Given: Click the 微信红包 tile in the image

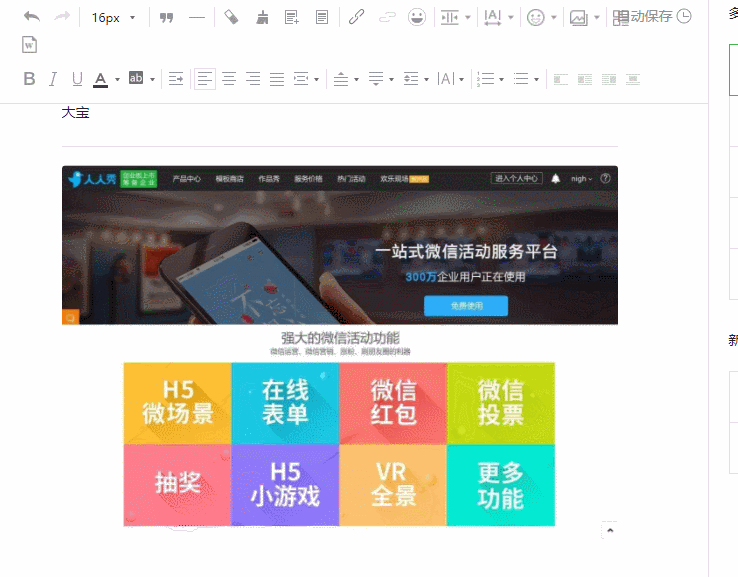Looking at the screenshot, I should 393,403.
